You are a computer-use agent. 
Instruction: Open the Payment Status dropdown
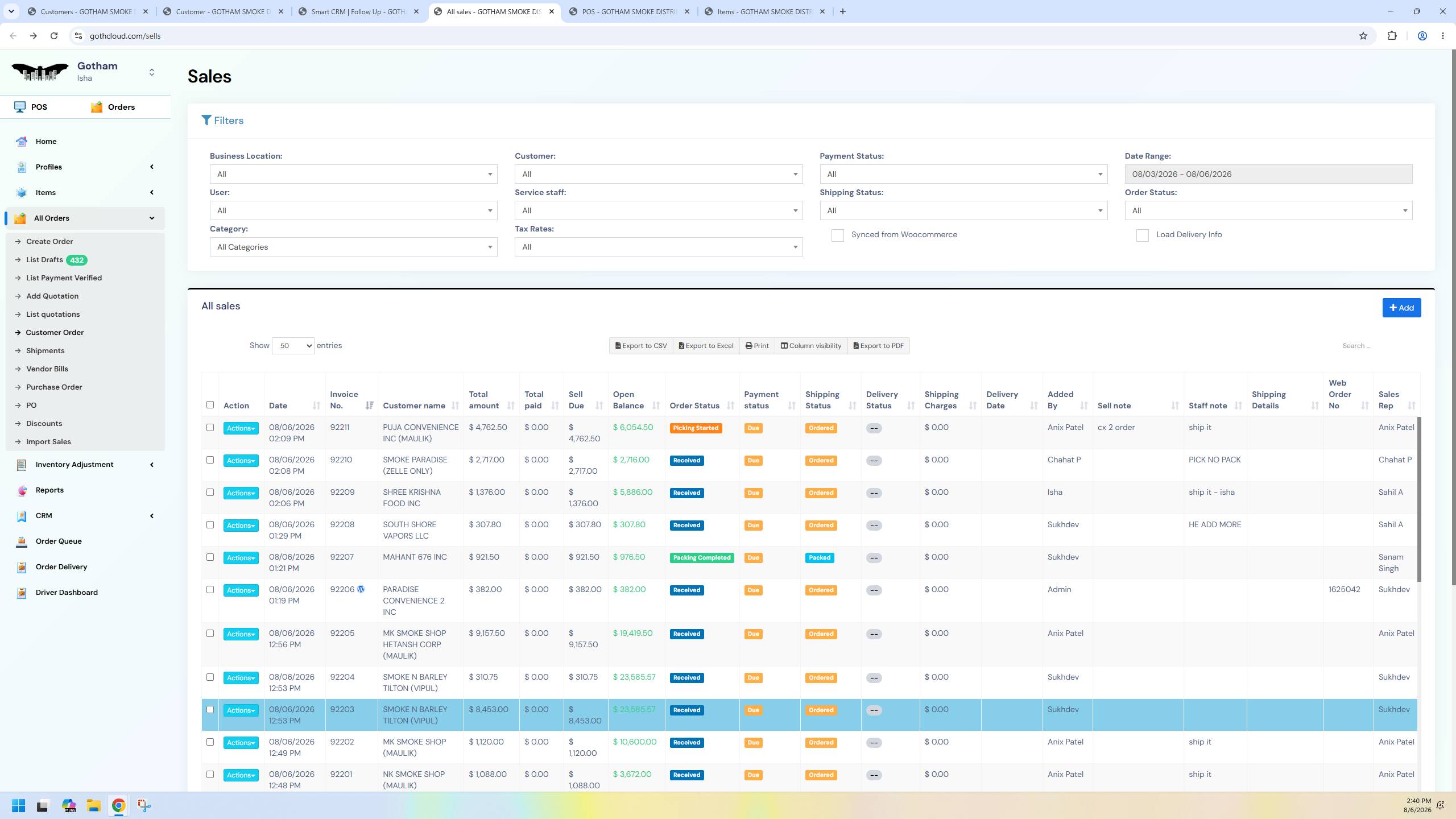963,174
